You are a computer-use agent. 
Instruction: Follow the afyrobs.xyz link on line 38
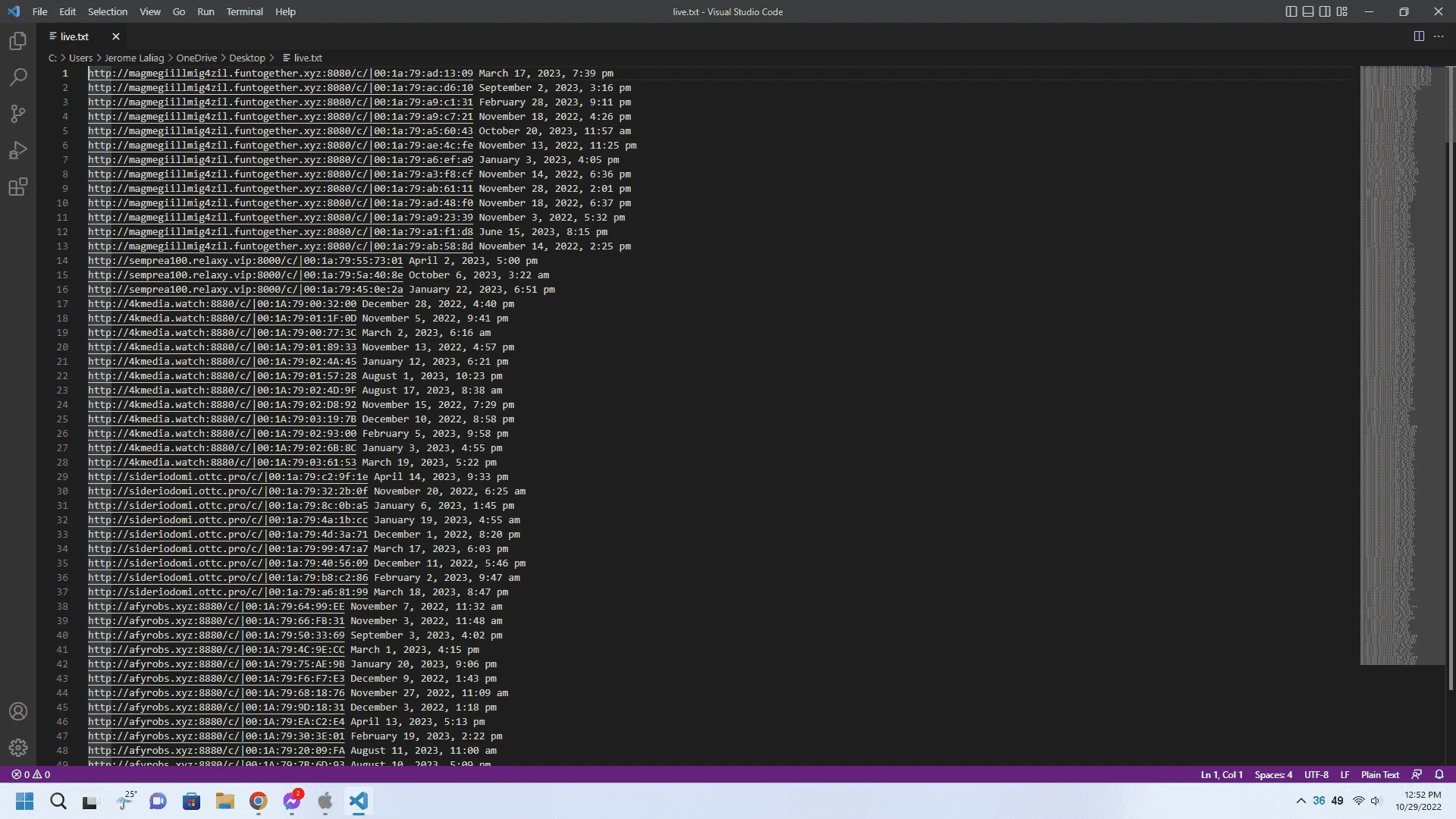point(216,607)
